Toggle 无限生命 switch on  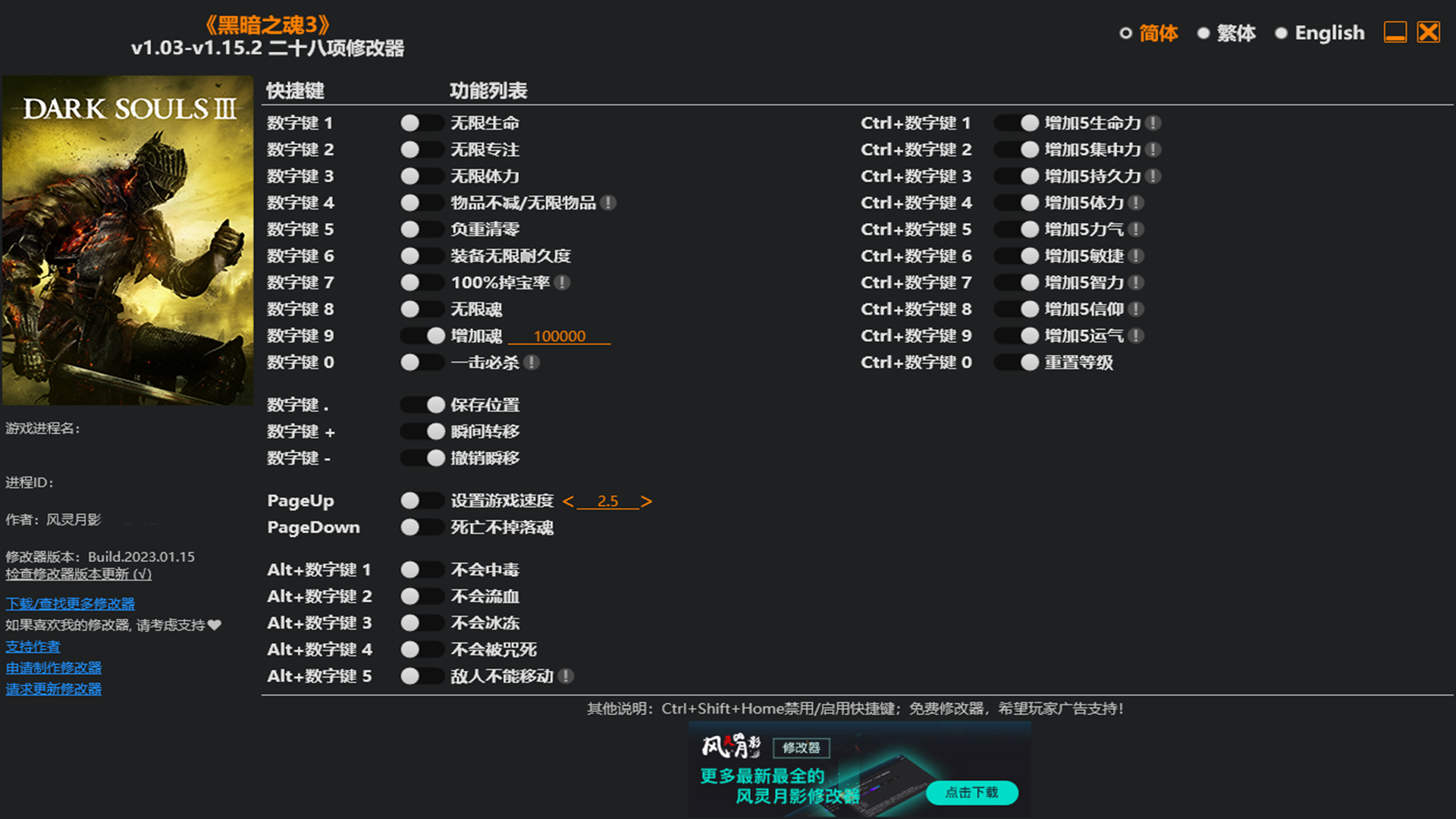point(422,123)
